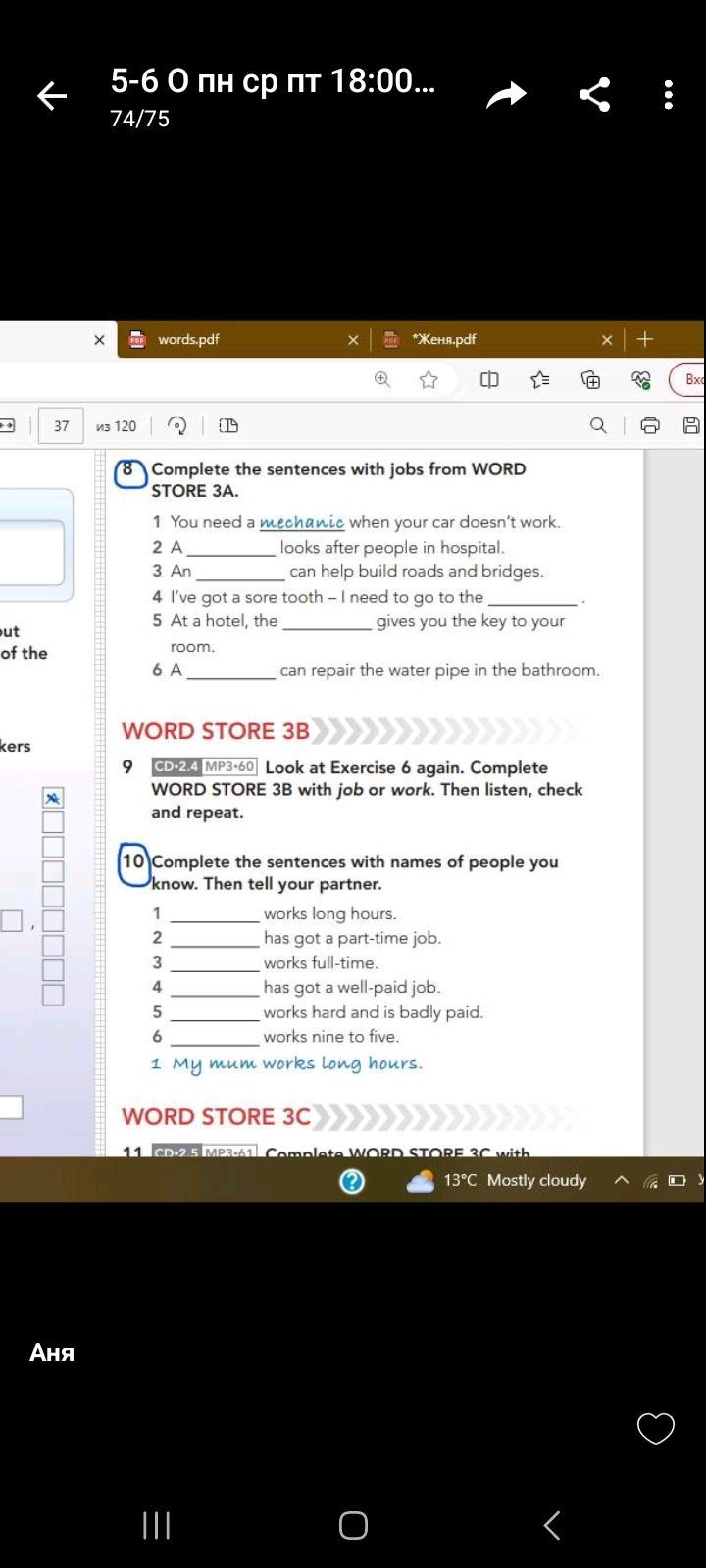Save the PDF using floppy disk icon
Screen dimensions: 706x1568
coord(691,425)
